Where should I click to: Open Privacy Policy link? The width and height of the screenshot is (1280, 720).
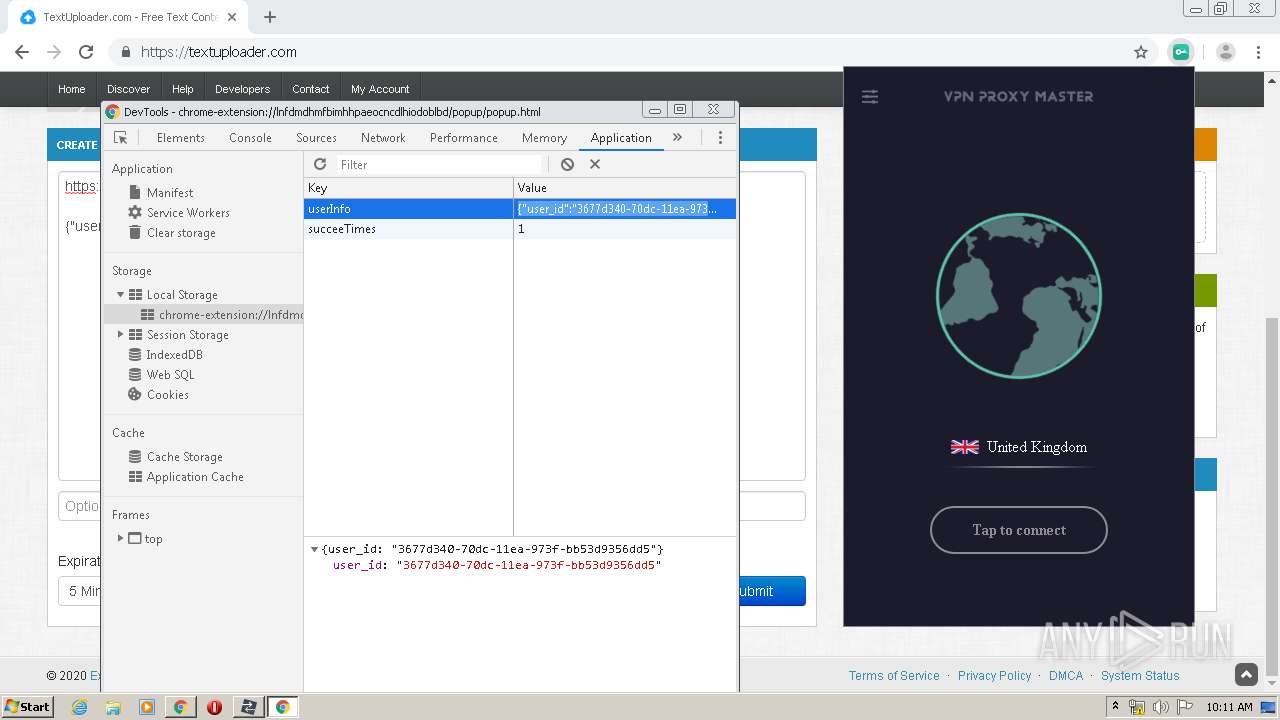coord(994,676)
